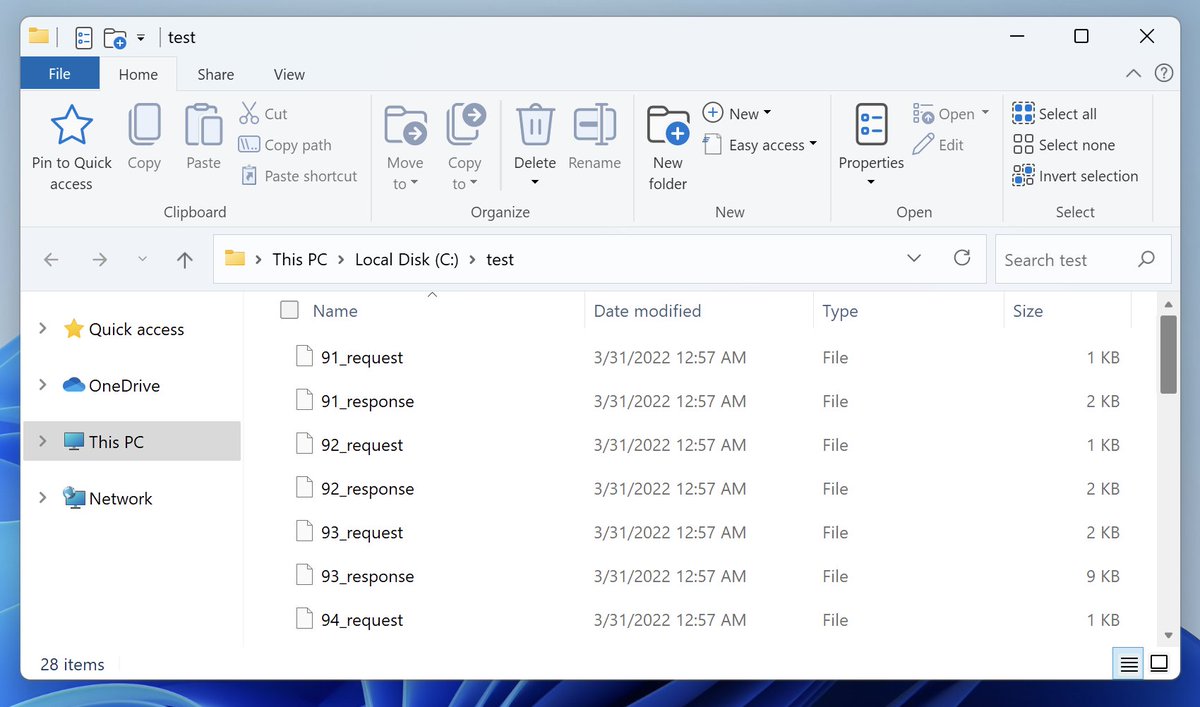Expand the Network tree node
Screen dimensions: 1200x707
click(42, 497)
